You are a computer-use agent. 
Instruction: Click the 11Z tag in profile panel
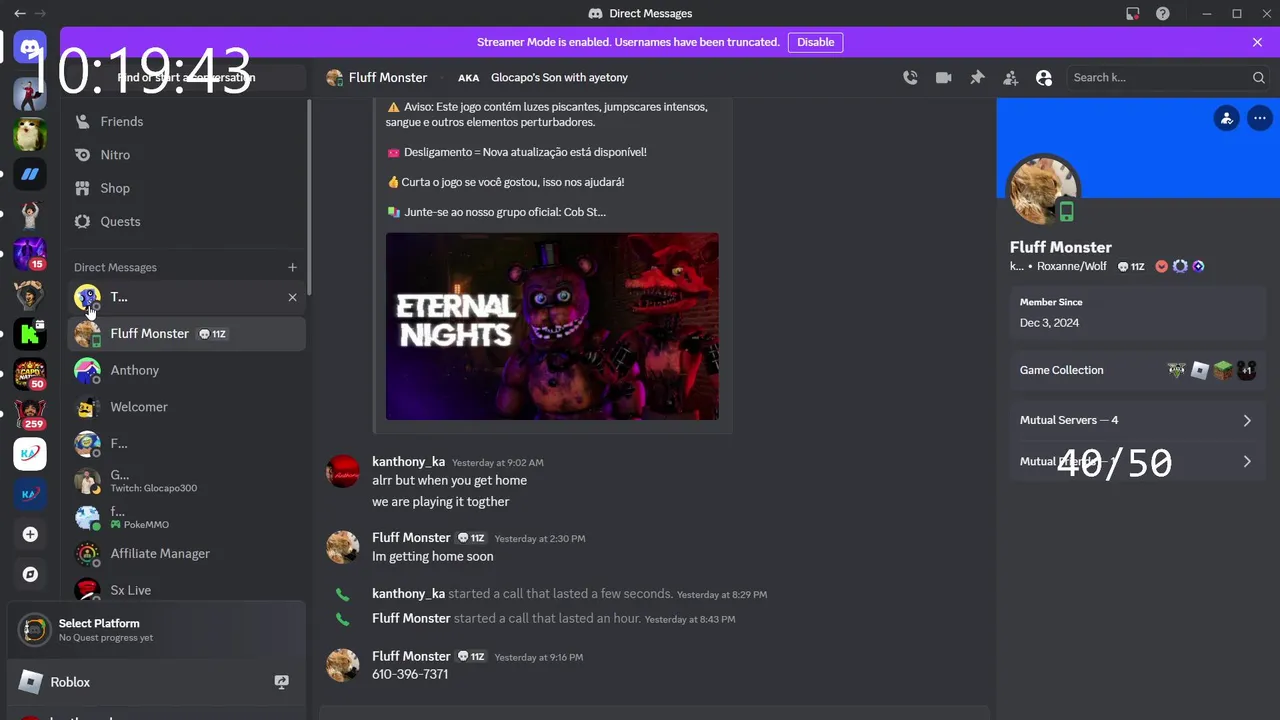coord(1131,266)
